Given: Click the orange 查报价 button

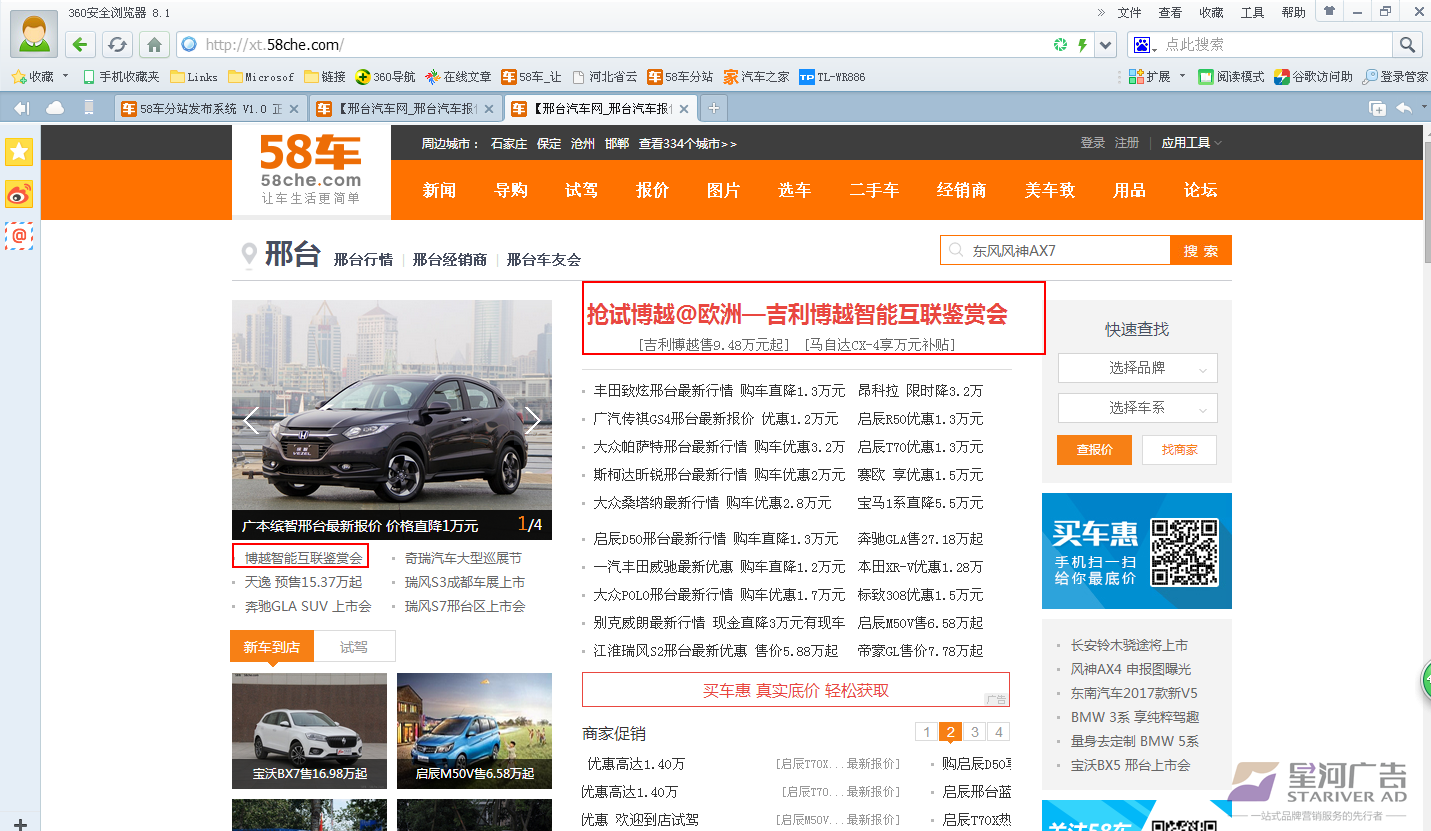Looking at the screenshot, I should tap(1094, 450).
